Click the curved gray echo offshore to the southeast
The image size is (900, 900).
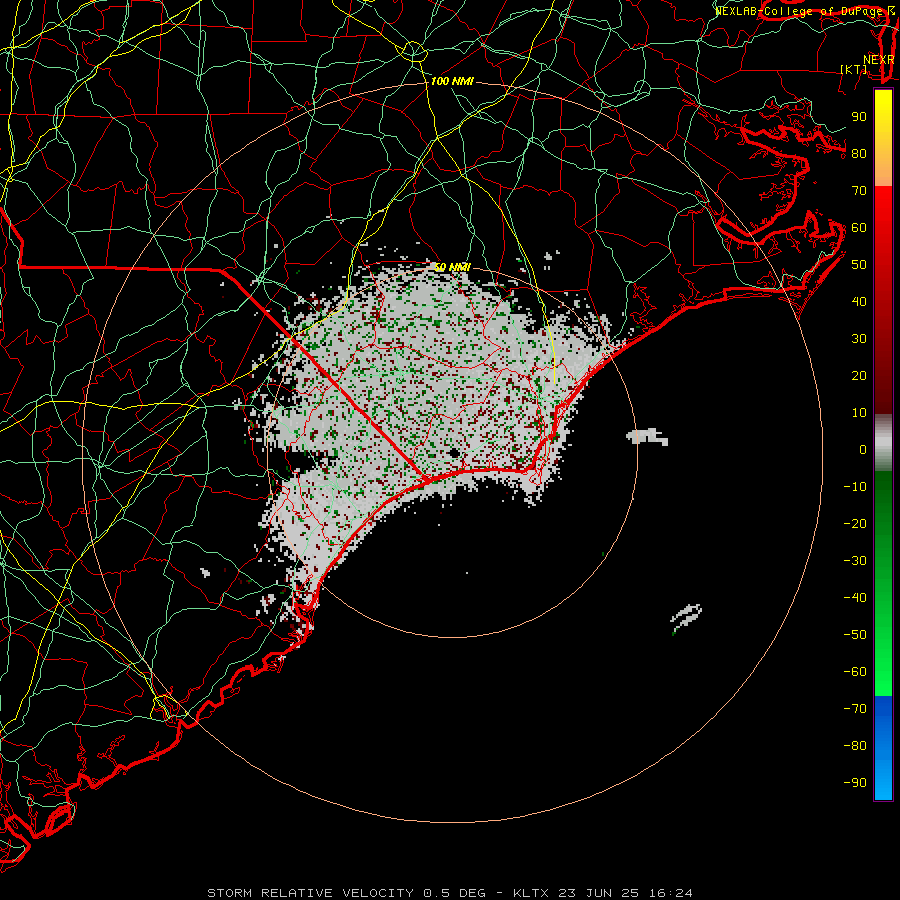[686, 617]
